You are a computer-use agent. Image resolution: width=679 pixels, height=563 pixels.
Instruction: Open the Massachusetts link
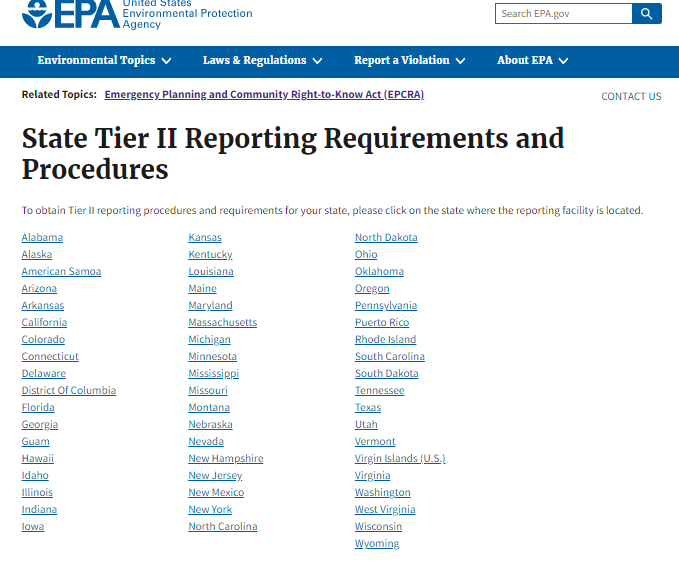click(x=223, y=322)
